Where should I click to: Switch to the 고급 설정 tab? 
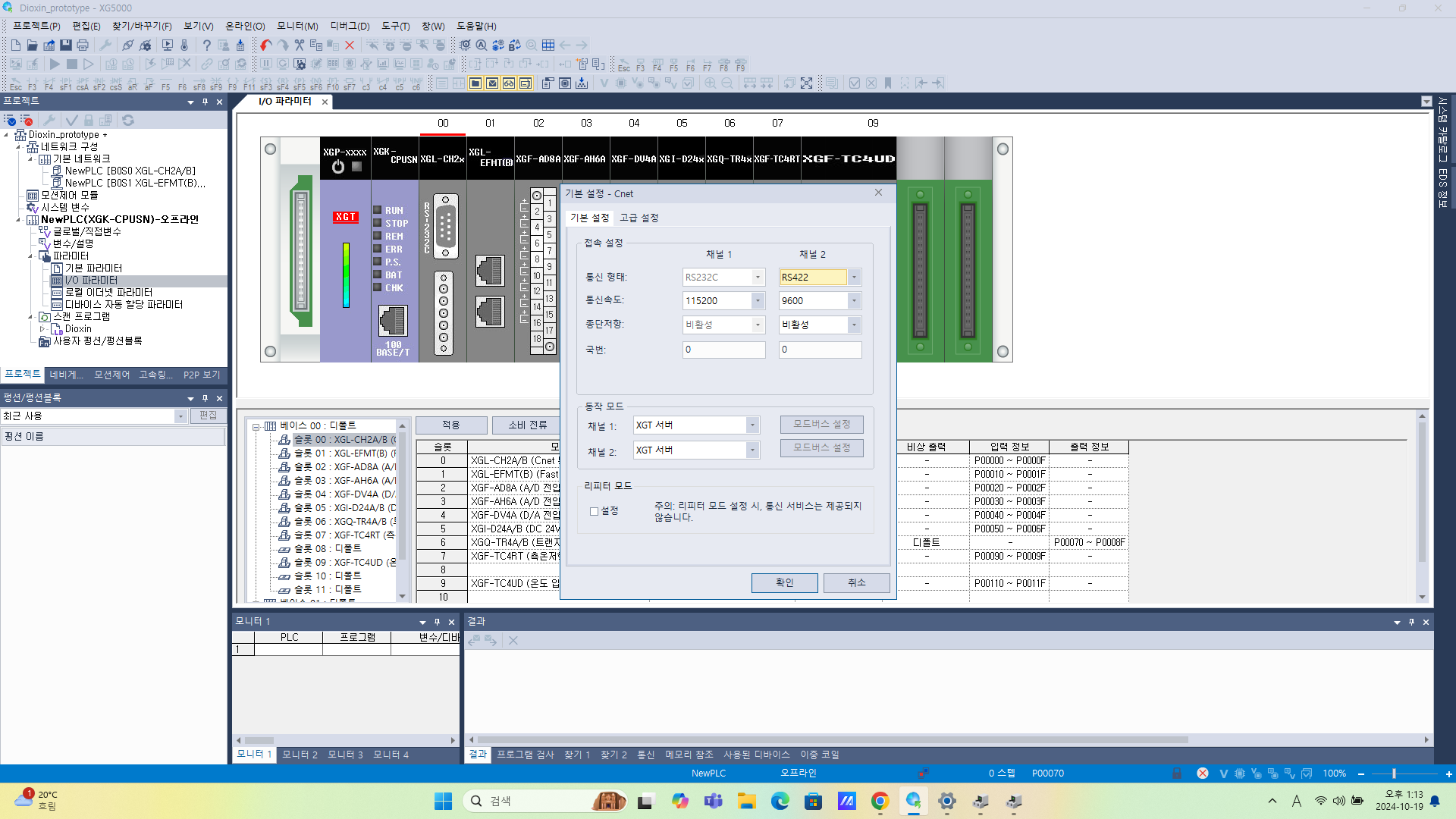639,217
